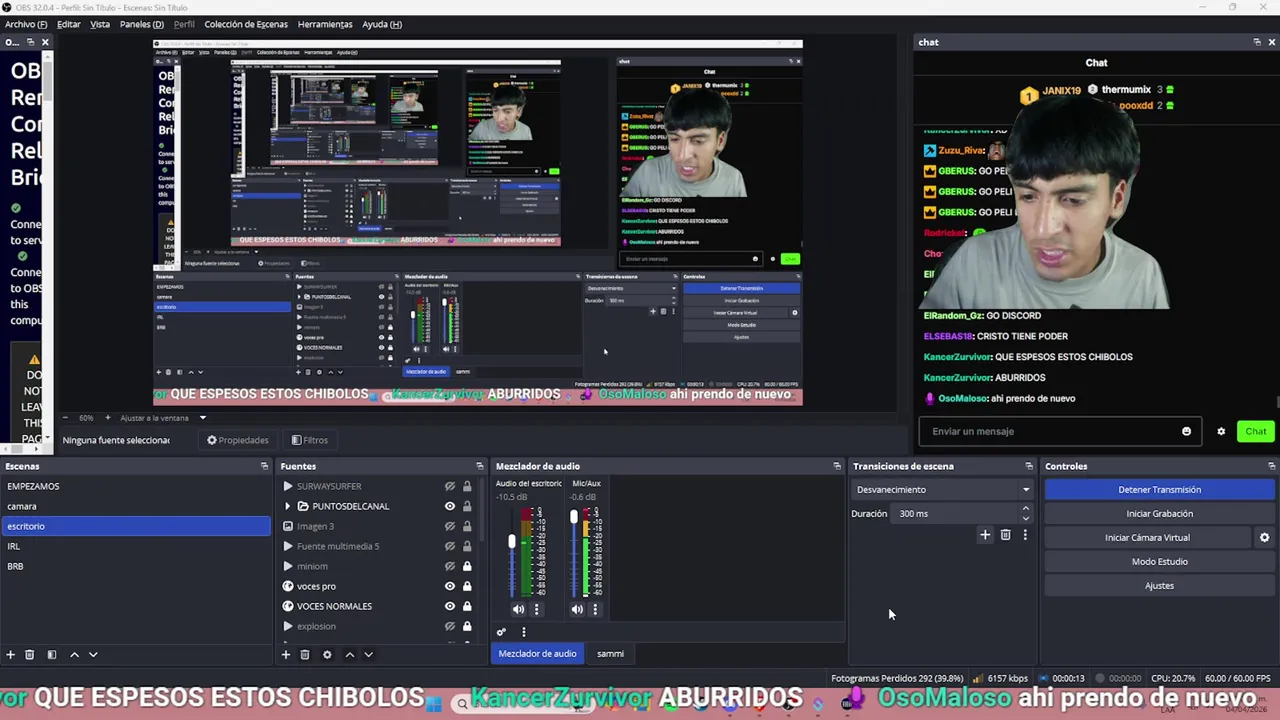
Task: Remove the selected source with trash icon
Action: 305,654
